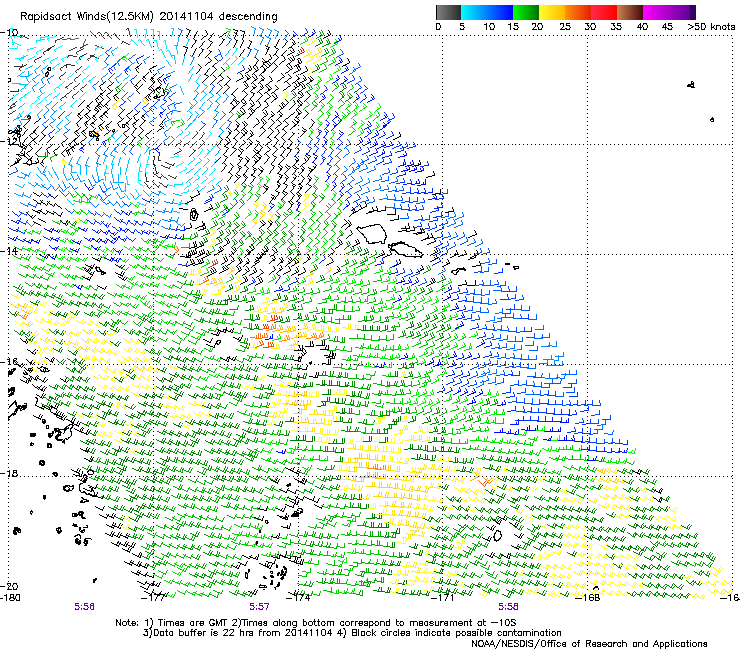Click the '-171' longitude axis label
This screenshot has width=740, height=650.
444,597
